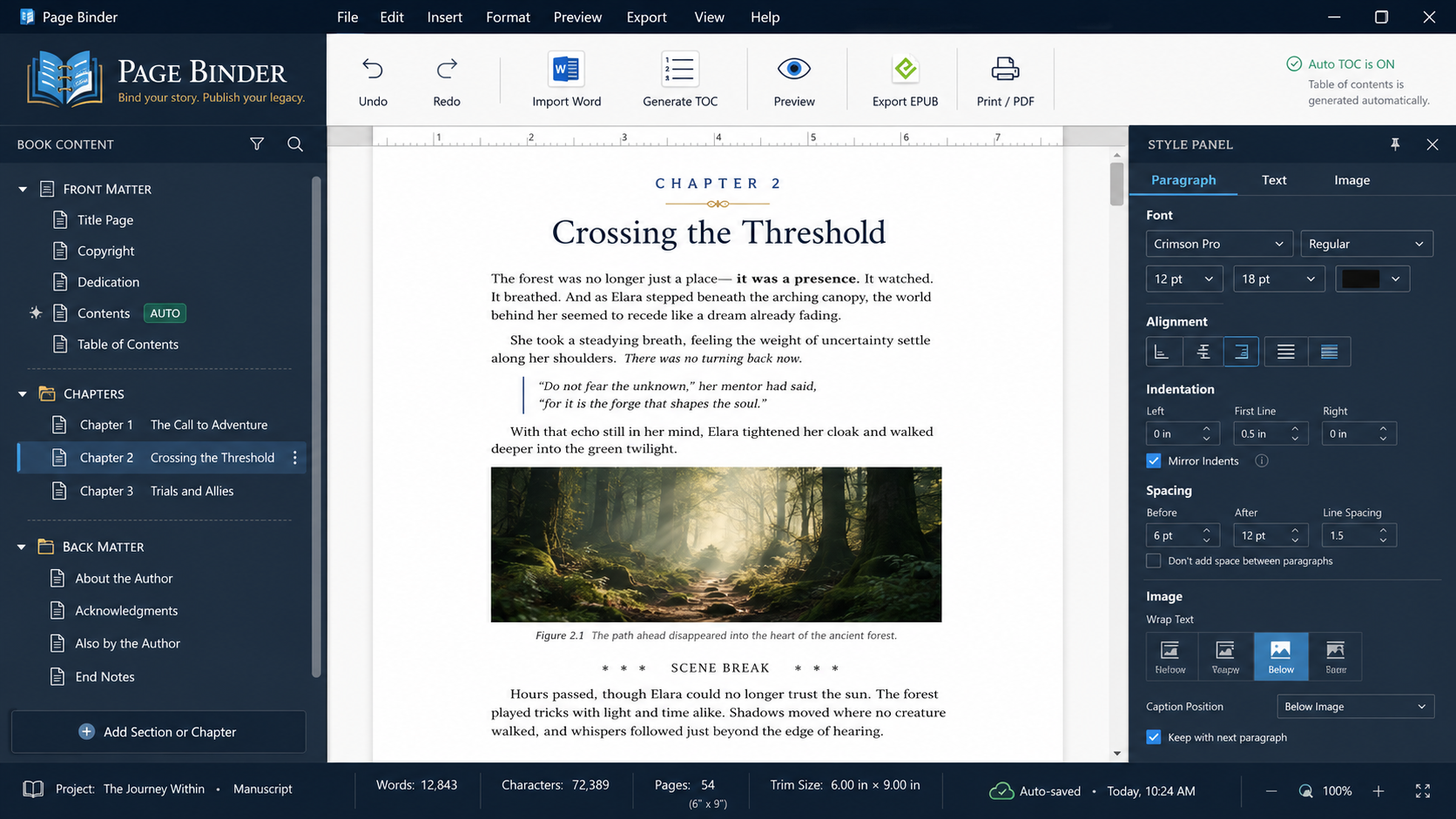Viewport: 1456px width, 819px height.
Task: Collapse the Front Matter section
Action: coord(23,189)
